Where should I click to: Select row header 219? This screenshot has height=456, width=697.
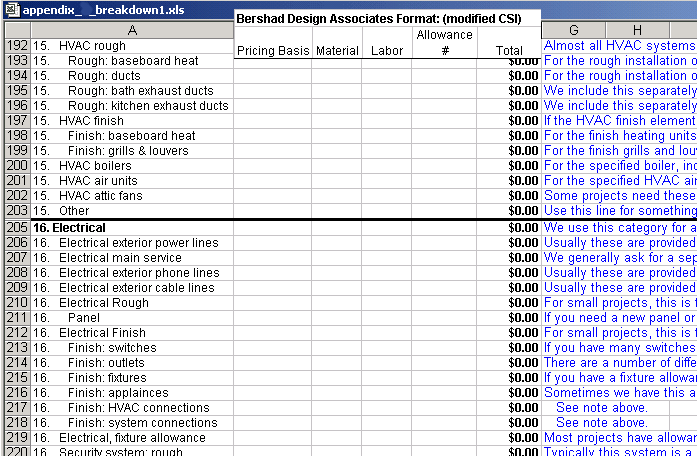click(x=17, y=438)
